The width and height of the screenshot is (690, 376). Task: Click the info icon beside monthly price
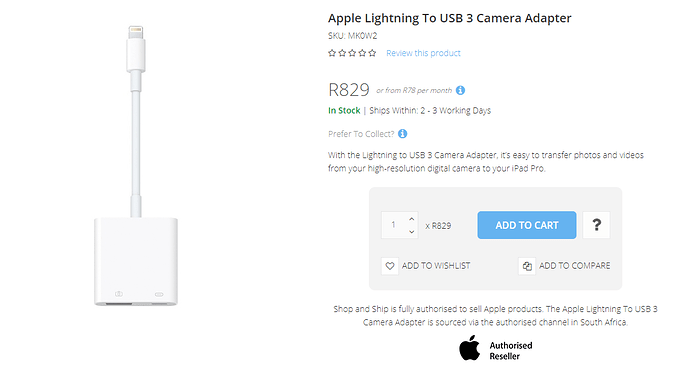460,90
